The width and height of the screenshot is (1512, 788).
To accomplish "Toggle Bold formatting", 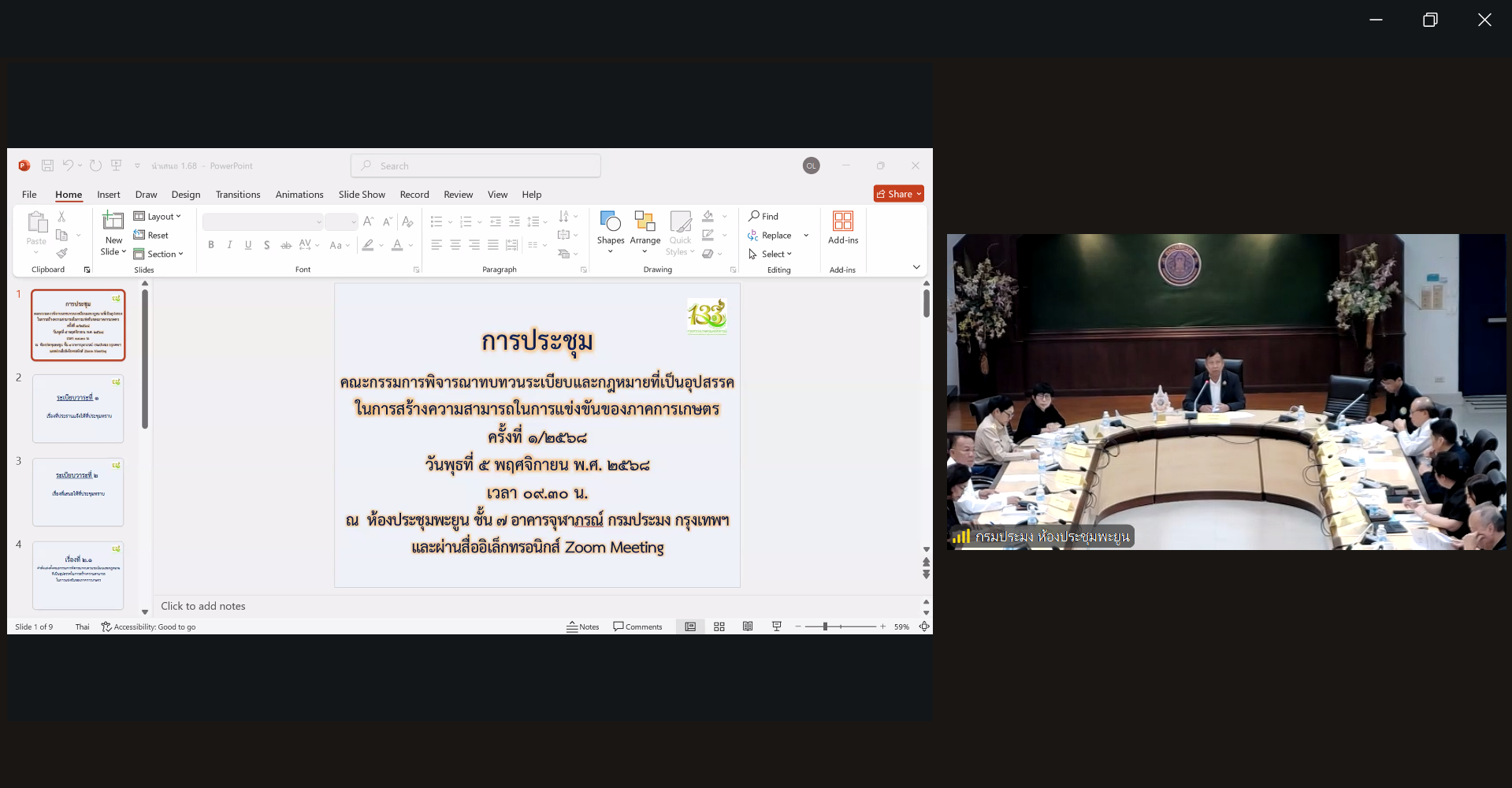I will tap(211, 245).
